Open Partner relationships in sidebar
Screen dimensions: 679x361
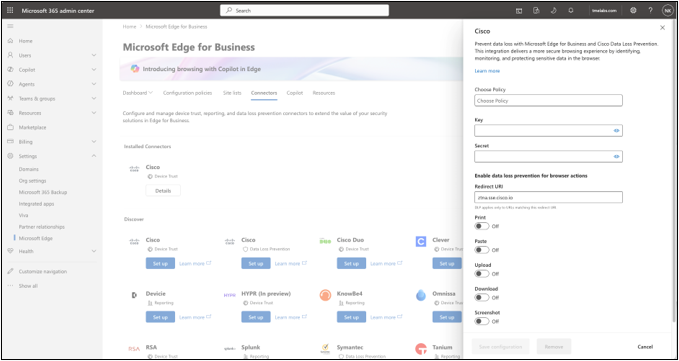point(42,227)
